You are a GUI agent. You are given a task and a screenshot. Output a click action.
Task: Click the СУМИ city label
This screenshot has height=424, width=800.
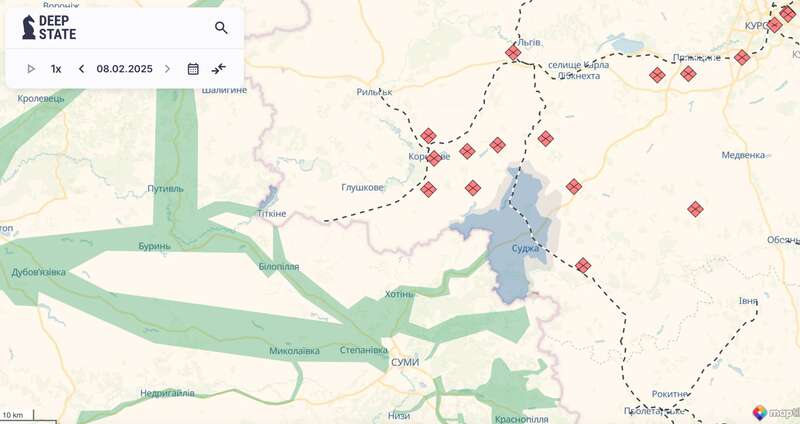click(x=405, y=362)
